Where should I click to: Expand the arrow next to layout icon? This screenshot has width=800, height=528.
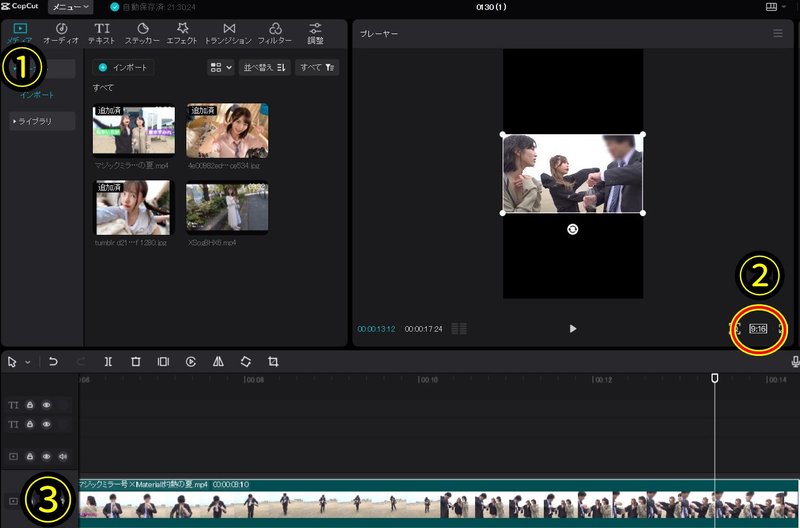pyautogui.click(x=784, y=7)
